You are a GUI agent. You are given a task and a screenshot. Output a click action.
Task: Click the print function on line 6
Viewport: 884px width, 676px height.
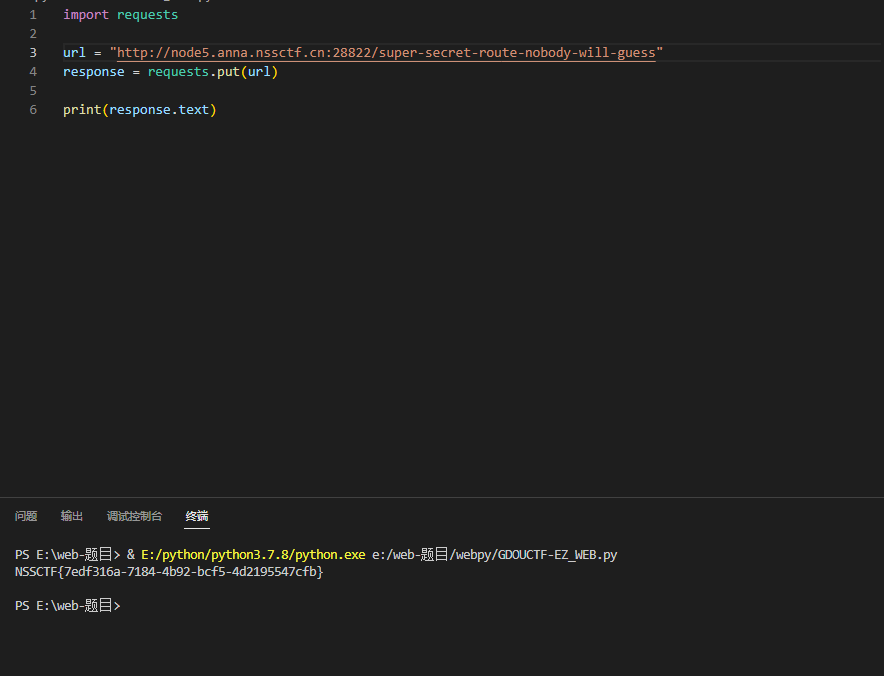(x=82, y=109)
